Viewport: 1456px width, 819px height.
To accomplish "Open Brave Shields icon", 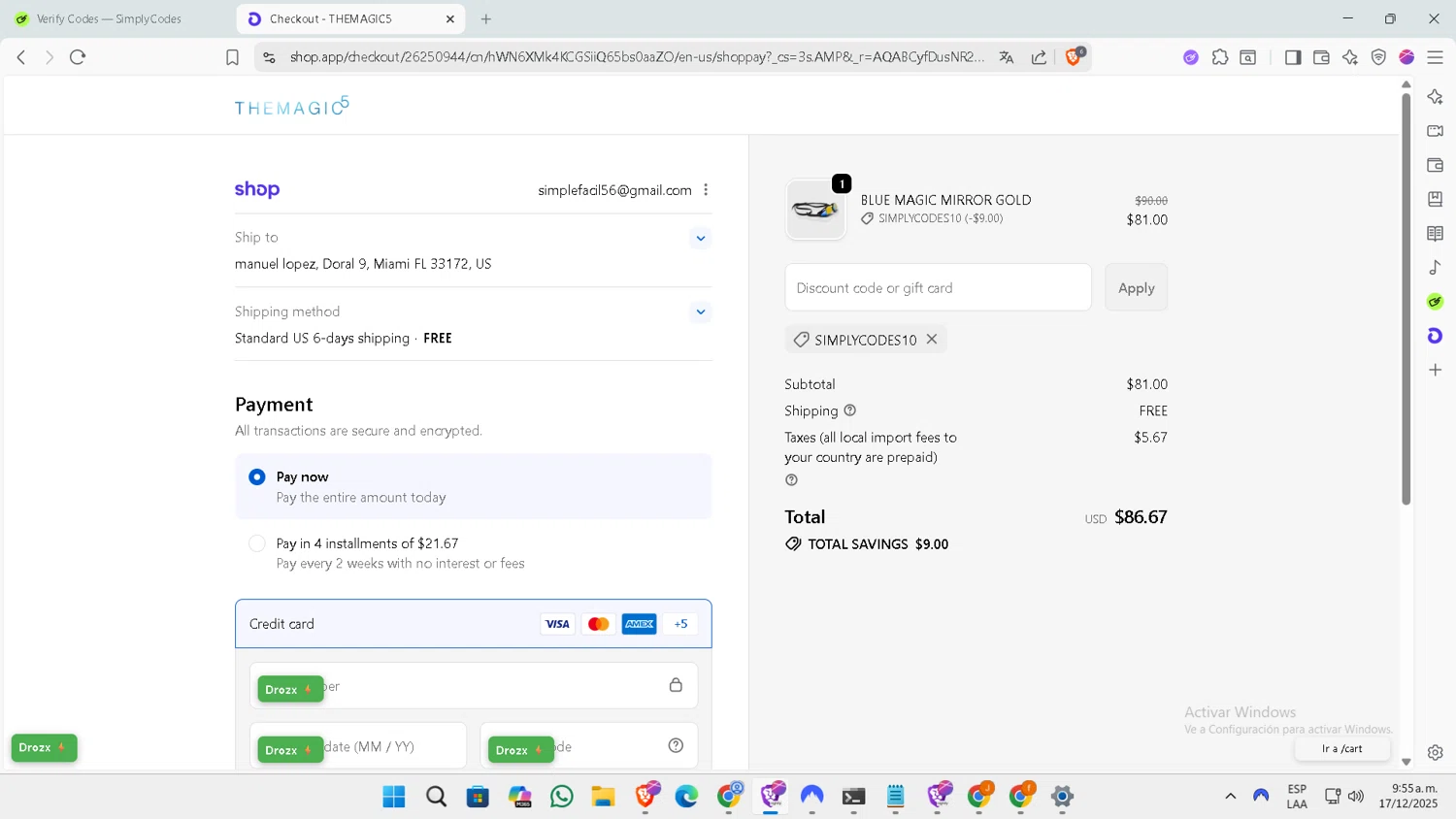I will (1074, 56).
